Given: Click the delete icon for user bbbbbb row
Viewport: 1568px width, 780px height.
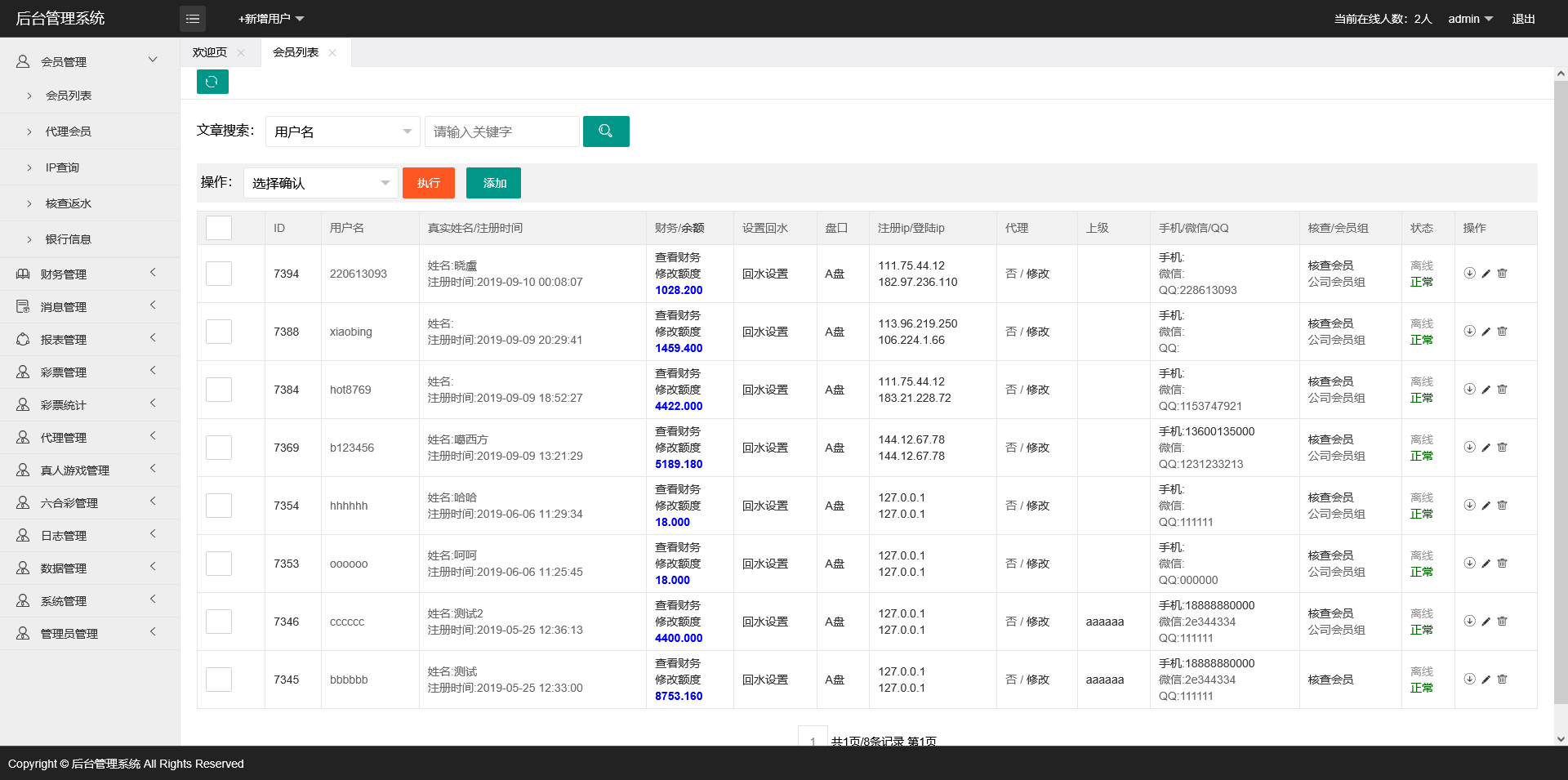Looking at the screenshot, I should tap(1503, 679).
